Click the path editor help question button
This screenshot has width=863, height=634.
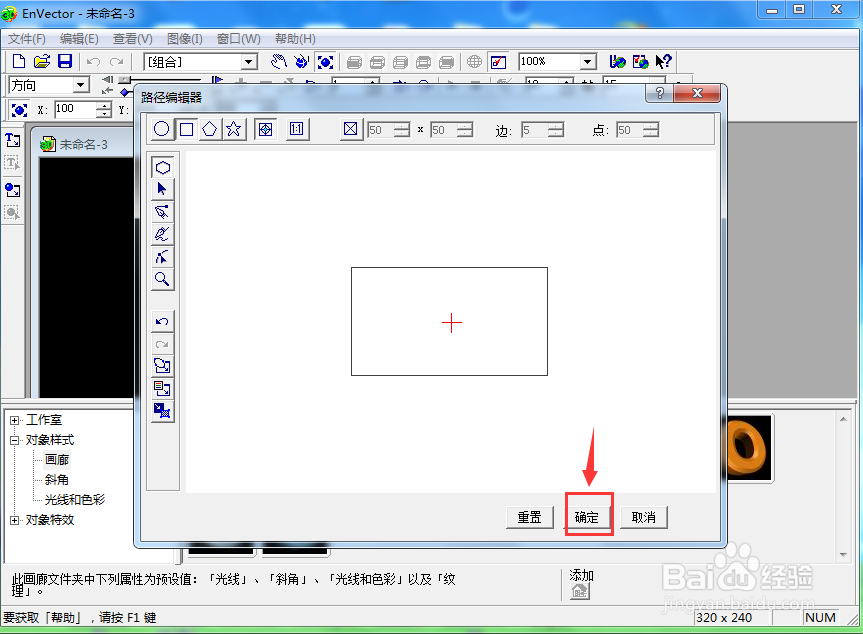click(659, 93)
